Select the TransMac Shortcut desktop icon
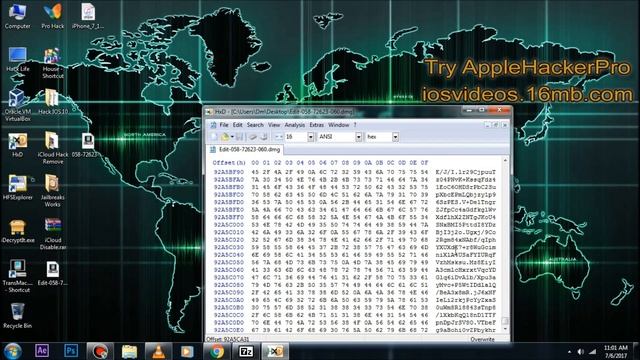The image size is (640, 360). (18, 276)
